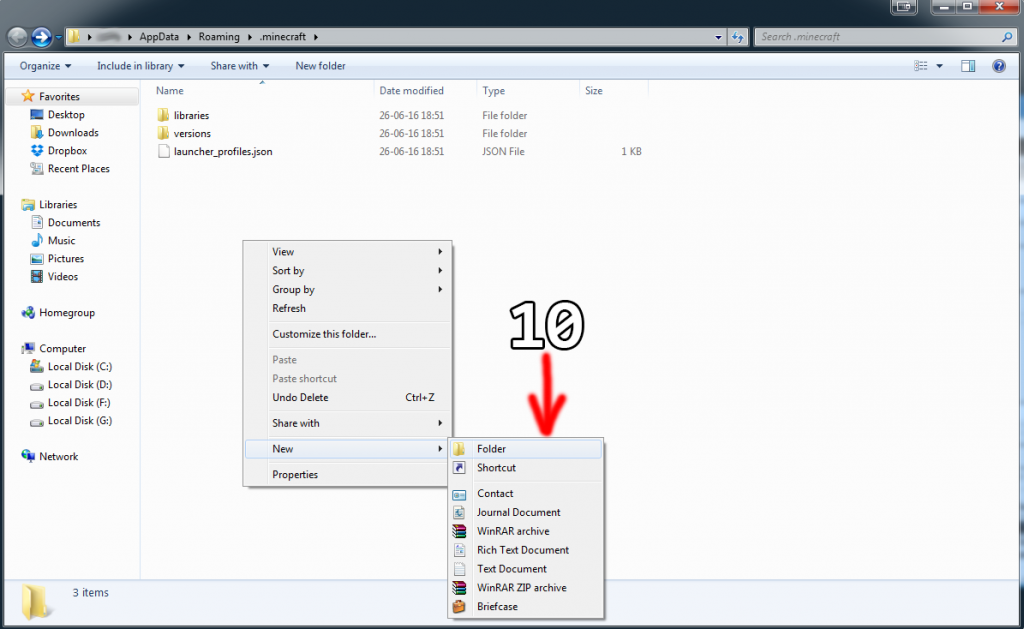Open the Organize dropdown menu
Viewport: 1024px width, 629px height.
(45, 66)
